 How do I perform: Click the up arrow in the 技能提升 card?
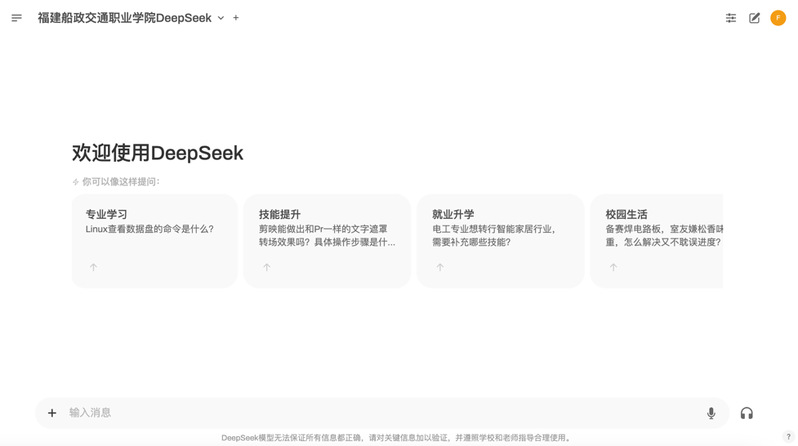[x=267, y=267]
